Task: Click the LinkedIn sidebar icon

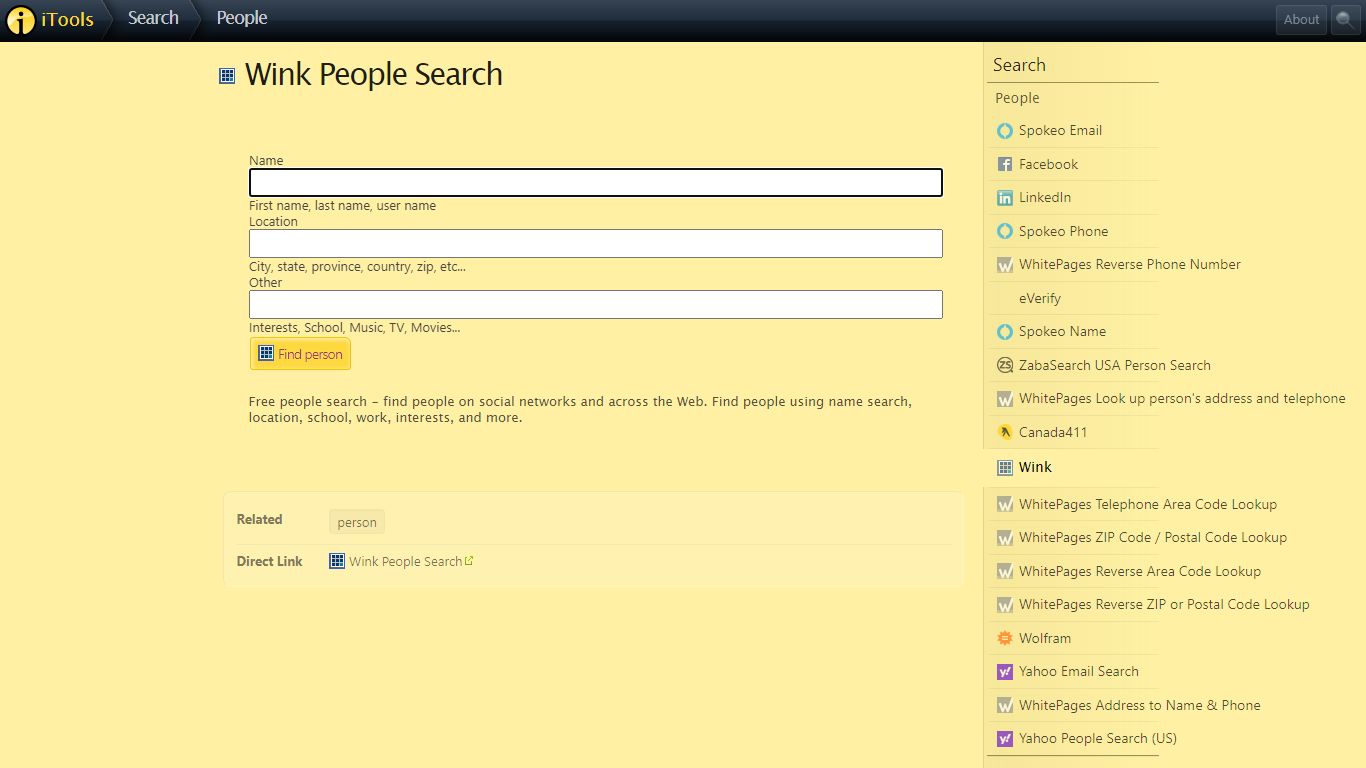Action: 1005,198
